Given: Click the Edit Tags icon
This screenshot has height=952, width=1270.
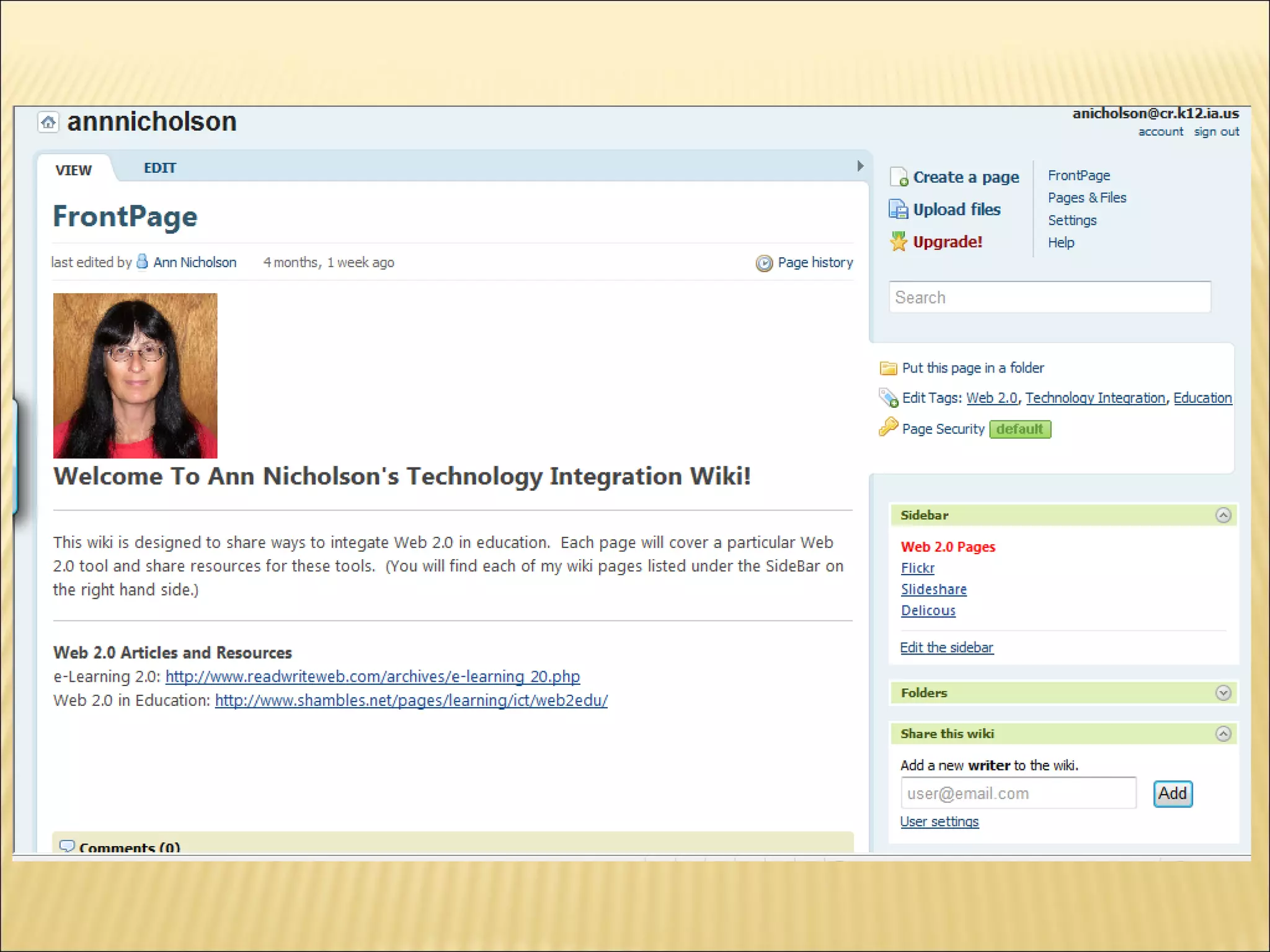Looking at the screenshot, I should coord(888,398).
